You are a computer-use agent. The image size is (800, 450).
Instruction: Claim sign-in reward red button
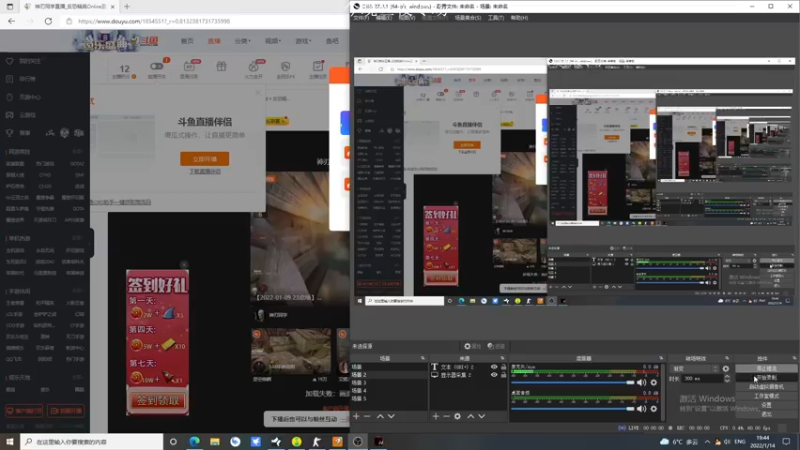[158, 401]
